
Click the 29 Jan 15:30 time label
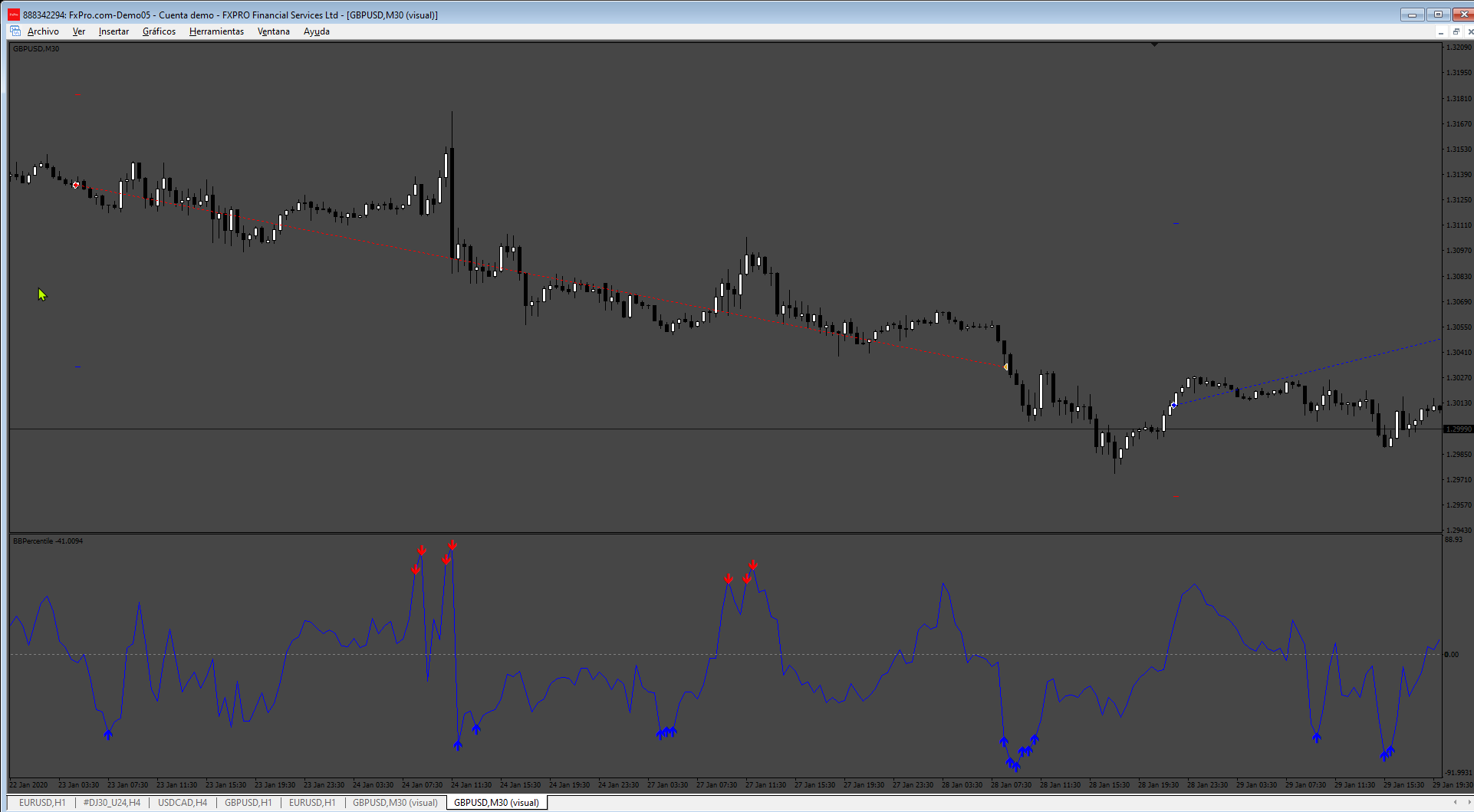pyautogui.click(x=1404, y=785)
